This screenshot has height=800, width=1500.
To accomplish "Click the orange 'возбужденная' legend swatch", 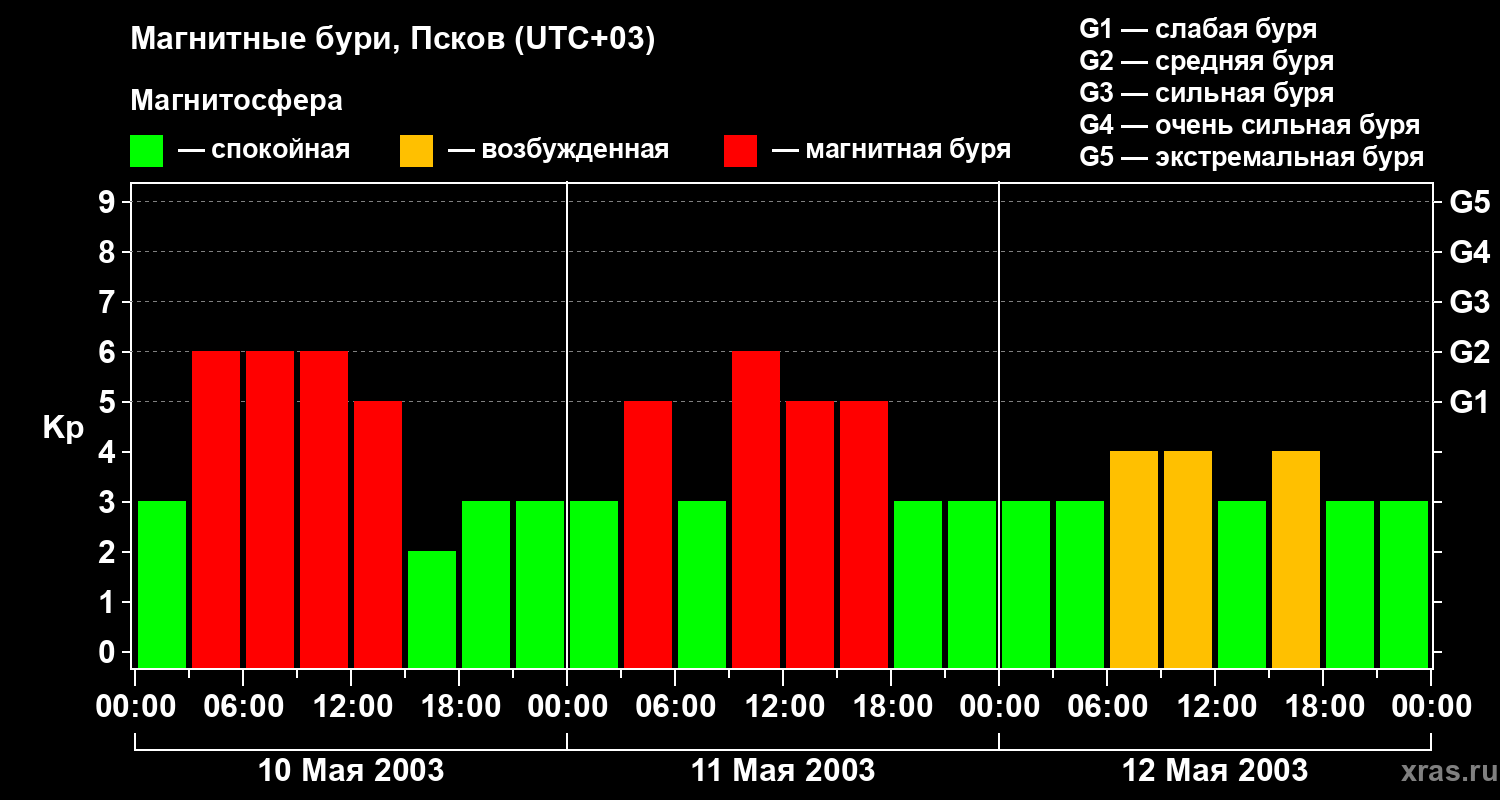I will click(x=416, y=151).
